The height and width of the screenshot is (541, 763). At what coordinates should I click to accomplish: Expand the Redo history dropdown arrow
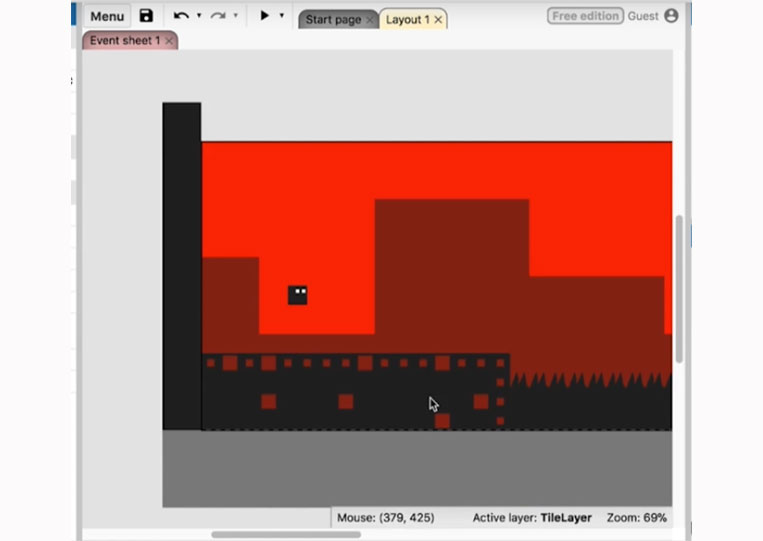tap(236, 16)
